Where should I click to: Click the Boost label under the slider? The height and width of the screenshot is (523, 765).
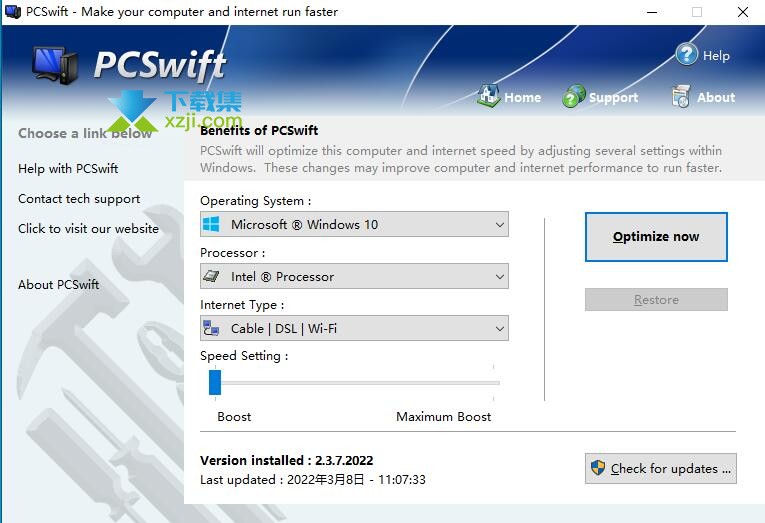[234, 417]
